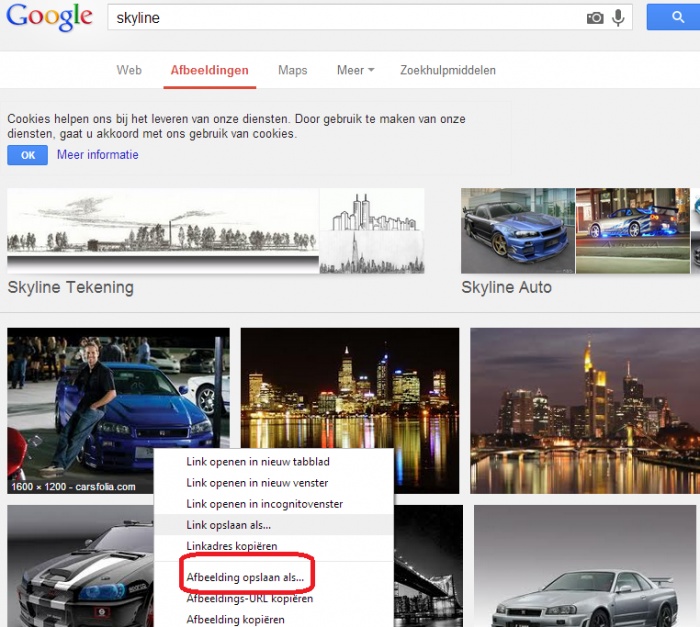This screenshot has width=700, height=627.
Task: Select the Afbeeldingen tab
Action: coord(209,70)
